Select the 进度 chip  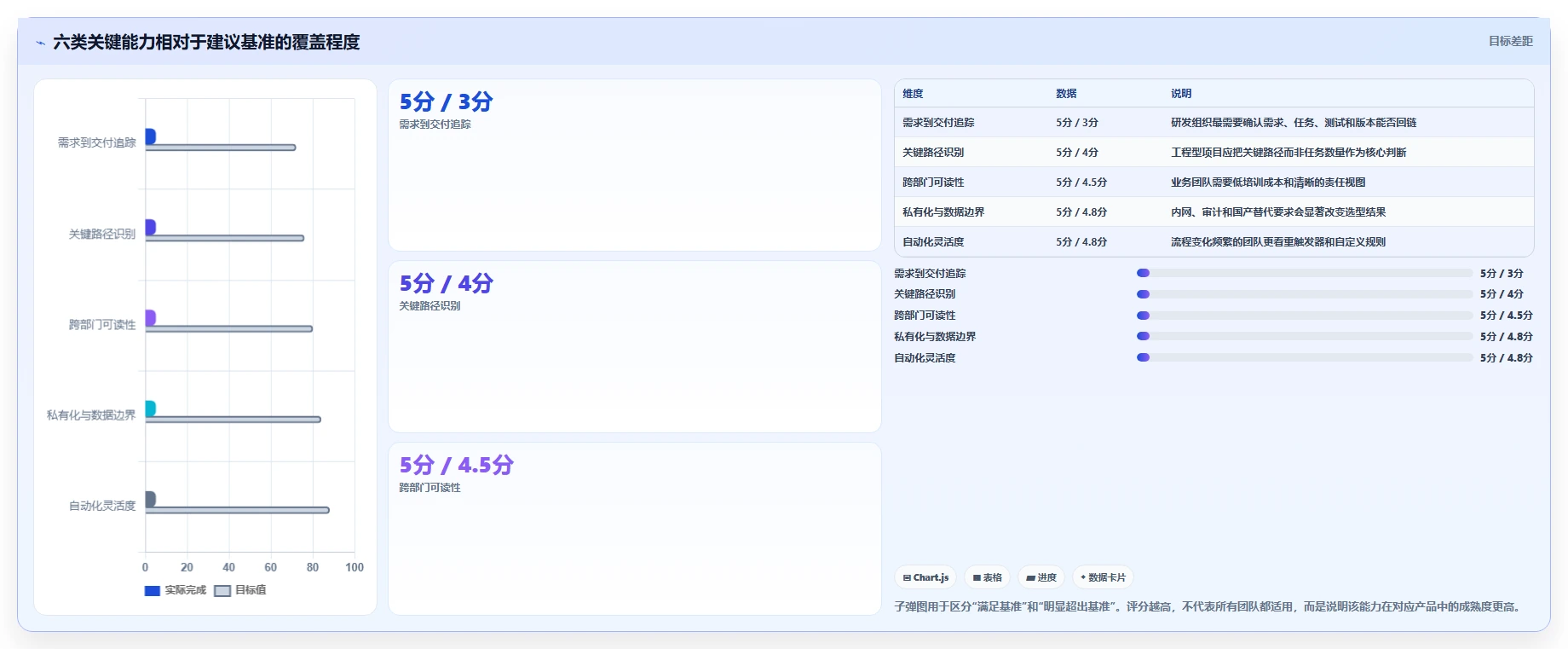pyautogui.click(x=1041, y=577)
